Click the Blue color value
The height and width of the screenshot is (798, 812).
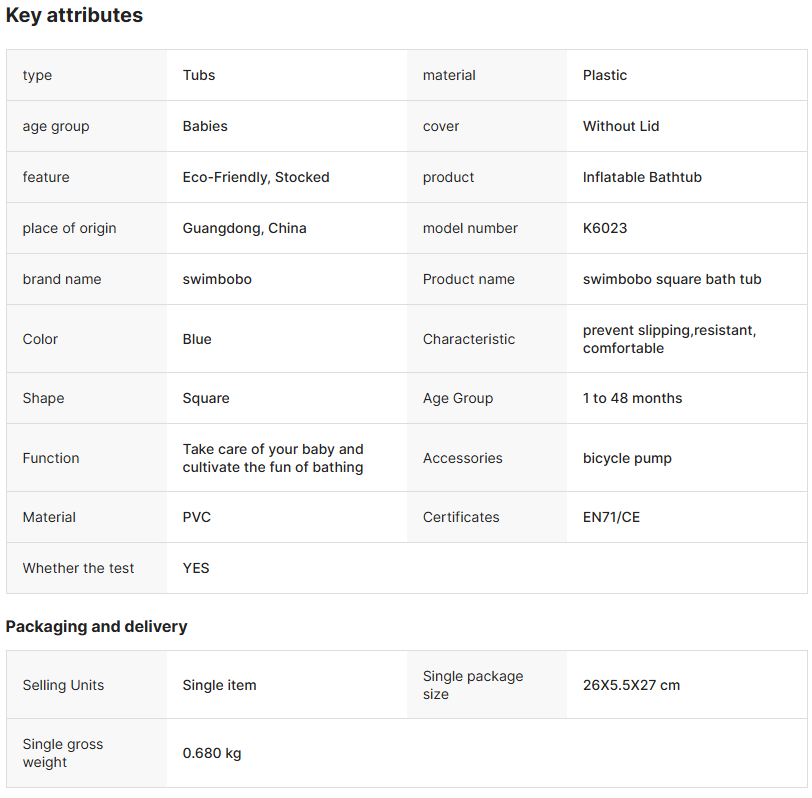[197, 339]
